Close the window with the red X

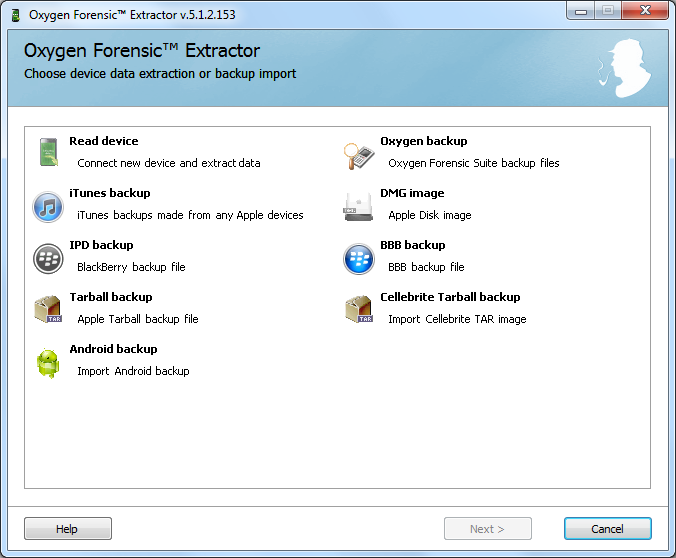coord(645,11)
